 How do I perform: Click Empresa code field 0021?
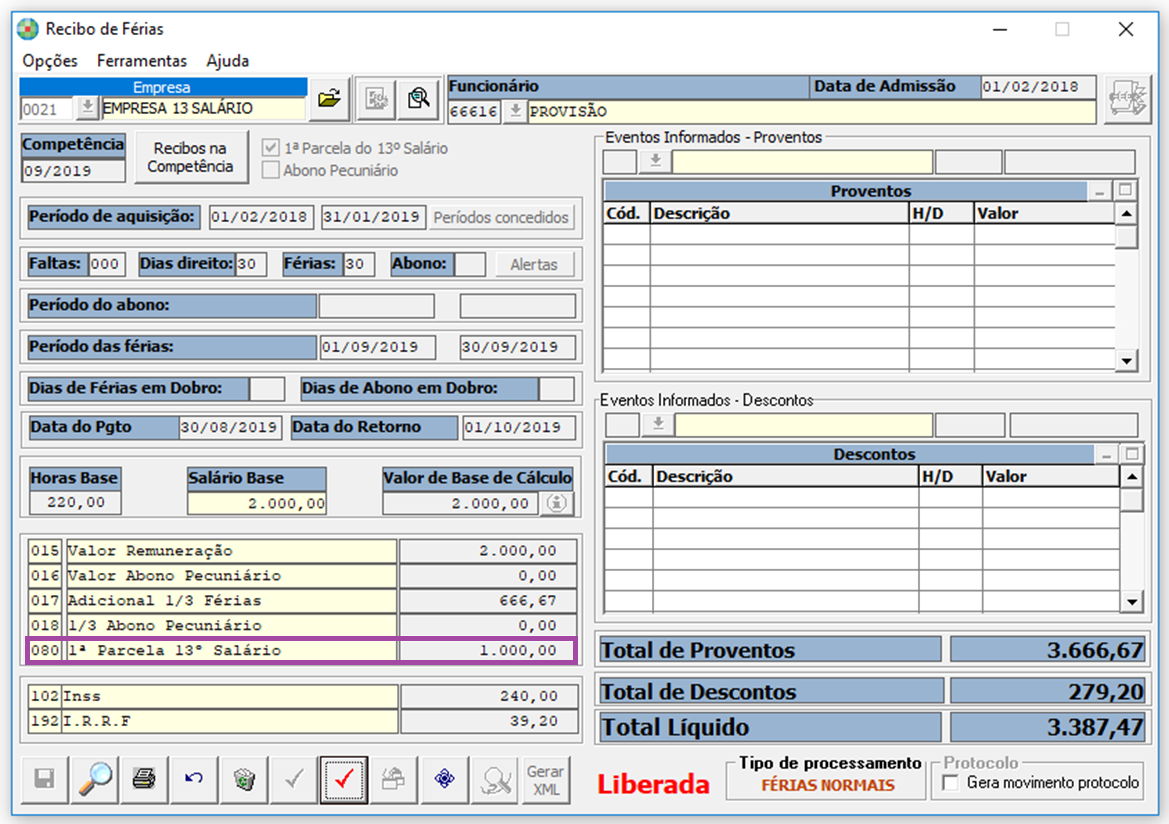[x=47, y=109]
